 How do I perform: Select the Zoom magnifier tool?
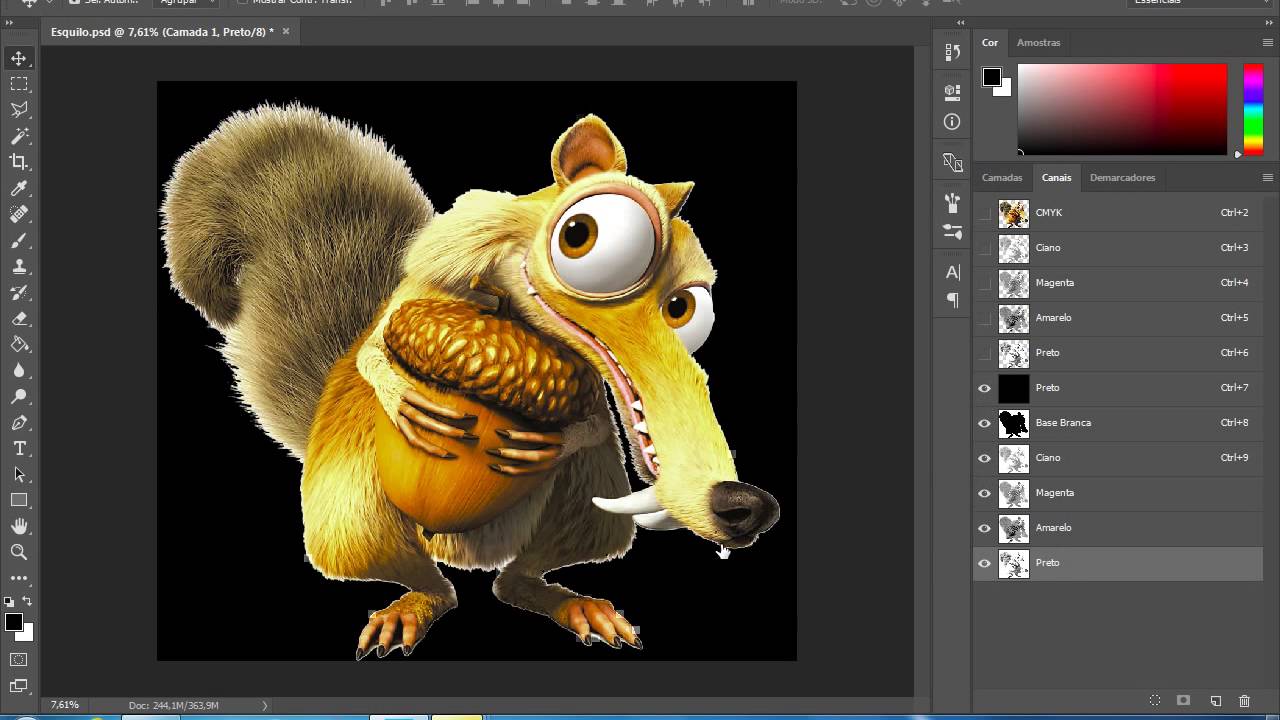click(x=19, y=552)
